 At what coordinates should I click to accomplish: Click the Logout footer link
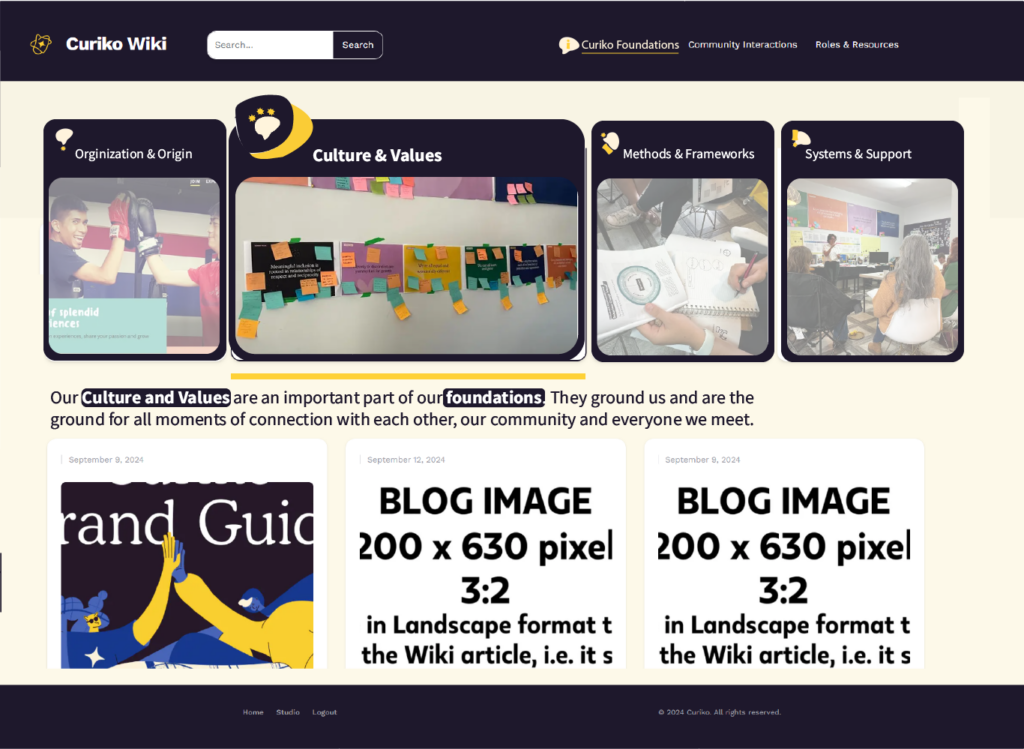click(324, 712)
